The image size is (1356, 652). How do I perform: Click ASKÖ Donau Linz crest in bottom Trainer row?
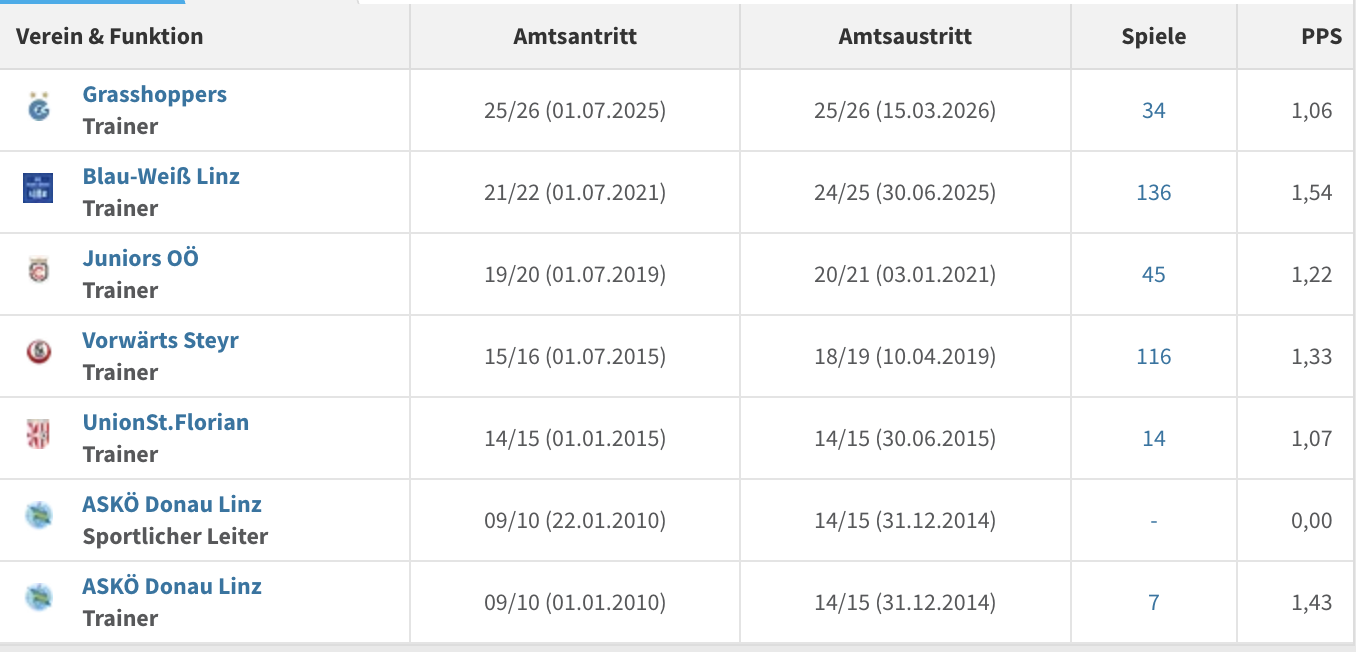(38, 598)
